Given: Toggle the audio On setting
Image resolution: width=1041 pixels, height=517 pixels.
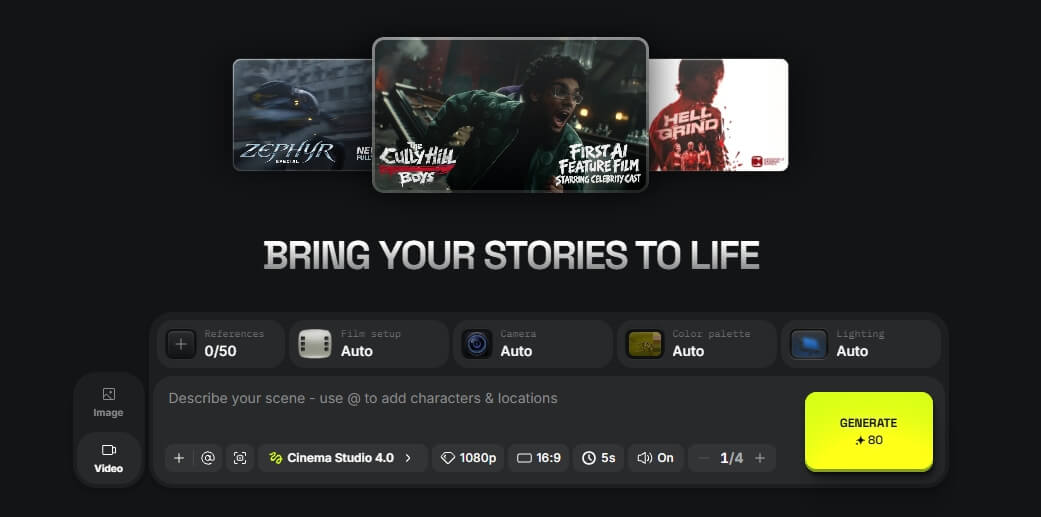Looking at the screenshot, I should pos(655,458).
